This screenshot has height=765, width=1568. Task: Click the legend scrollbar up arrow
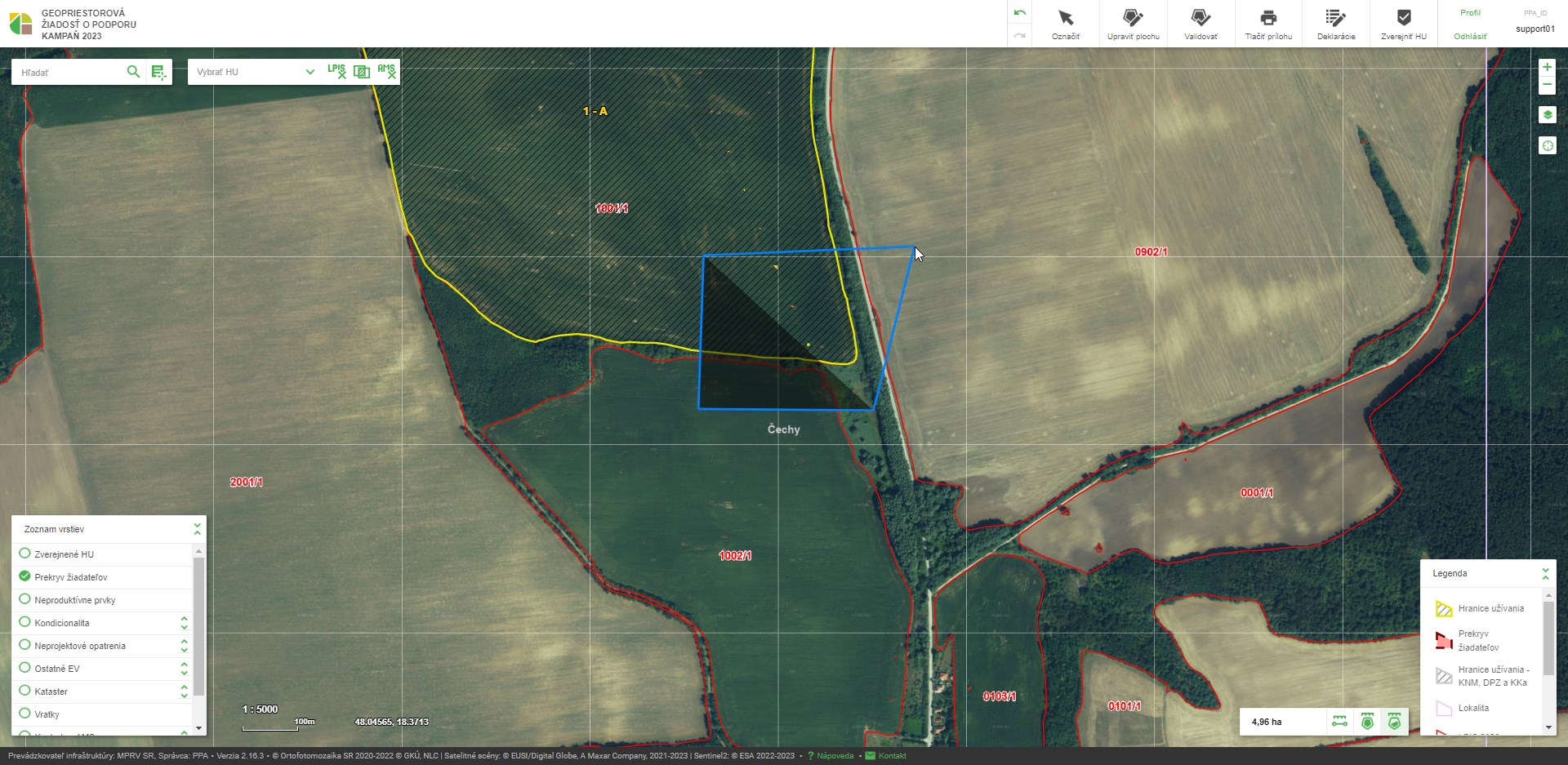[x=1548, y=596]
